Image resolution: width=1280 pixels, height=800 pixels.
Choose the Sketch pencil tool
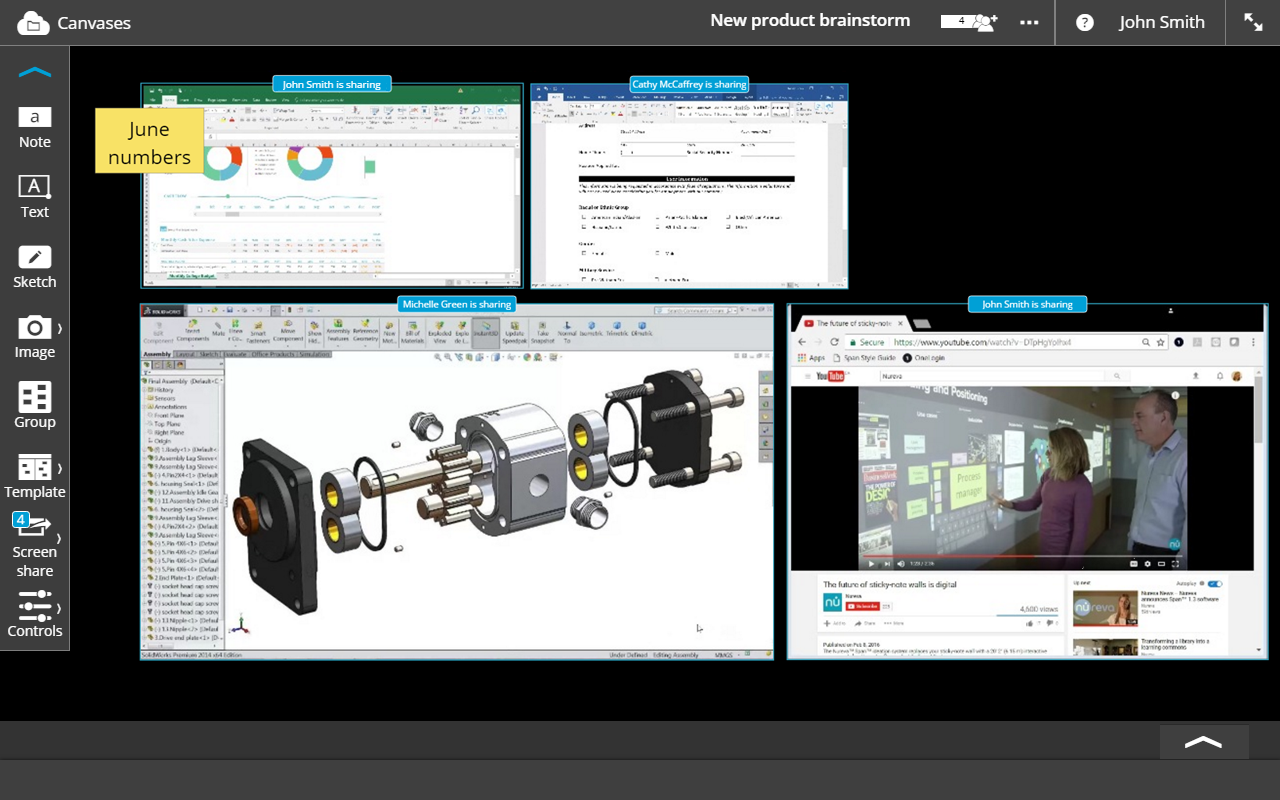coord(34,266)
